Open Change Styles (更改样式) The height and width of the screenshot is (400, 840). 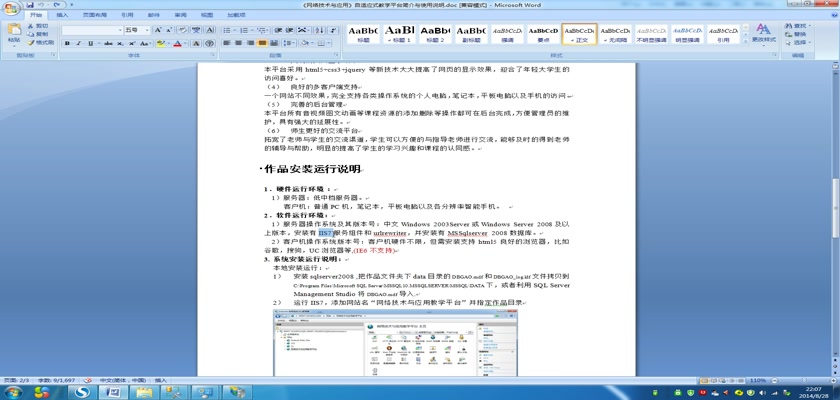click(764, 33)
